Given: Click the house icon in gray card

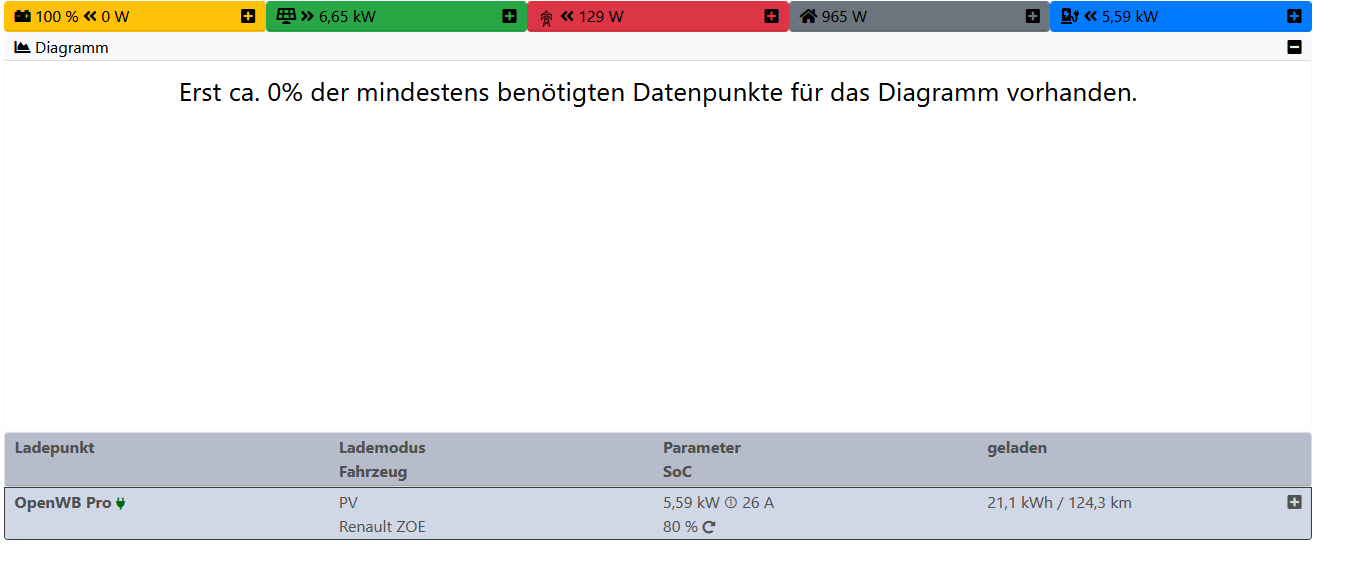Looking at the screenshot, I should tap(809, 16).
